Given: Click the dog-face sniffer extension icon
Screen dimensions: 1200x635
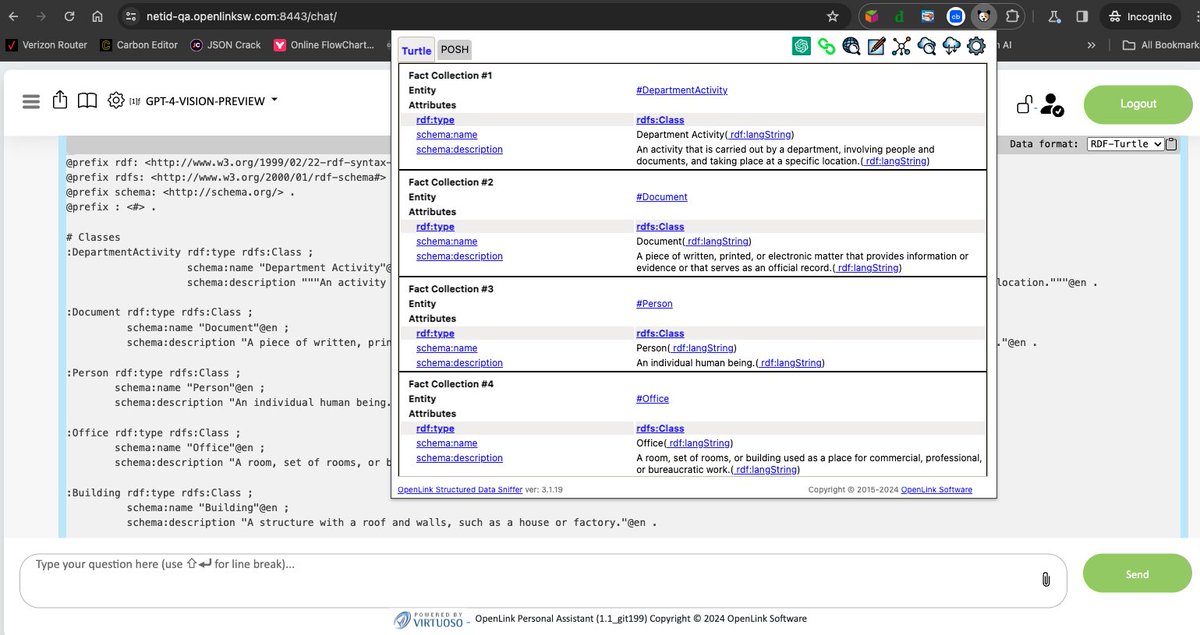Looking at the screenshot, I should pos(985,16).
